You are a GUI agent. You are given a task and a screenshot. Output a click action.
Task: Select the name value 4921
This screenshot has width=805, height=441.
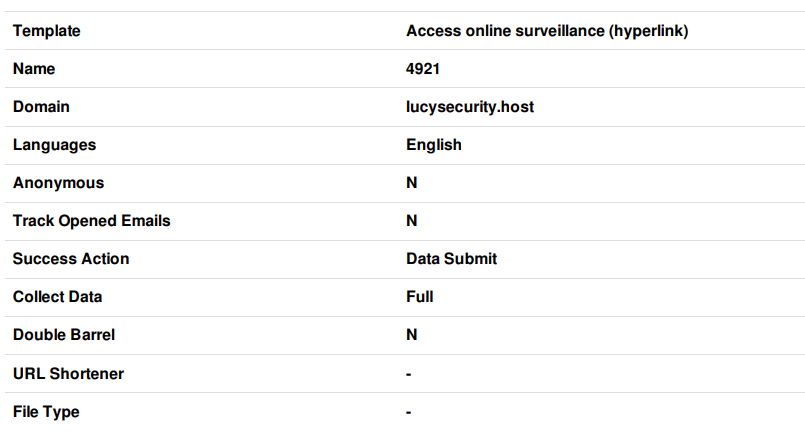(423, 69)
